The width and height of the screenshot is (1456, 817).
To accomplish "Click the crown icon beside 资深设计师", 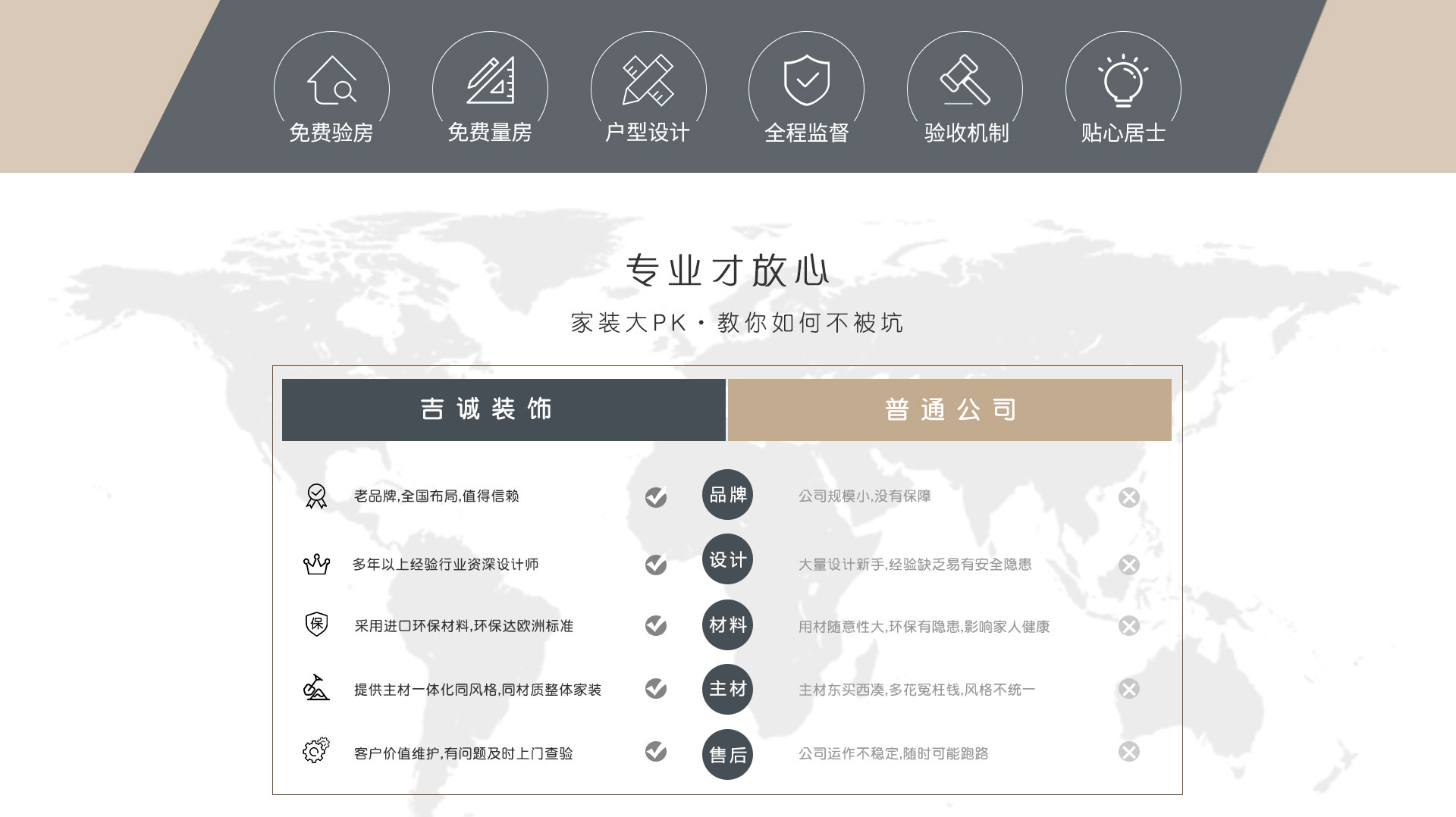I will (316, 564).
